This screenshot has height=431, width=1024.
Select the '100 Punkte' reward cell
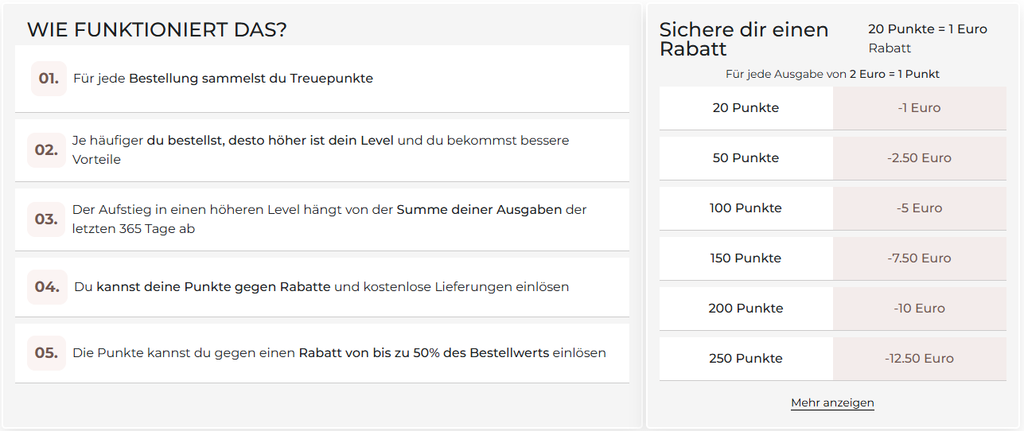tap(746, 208)
